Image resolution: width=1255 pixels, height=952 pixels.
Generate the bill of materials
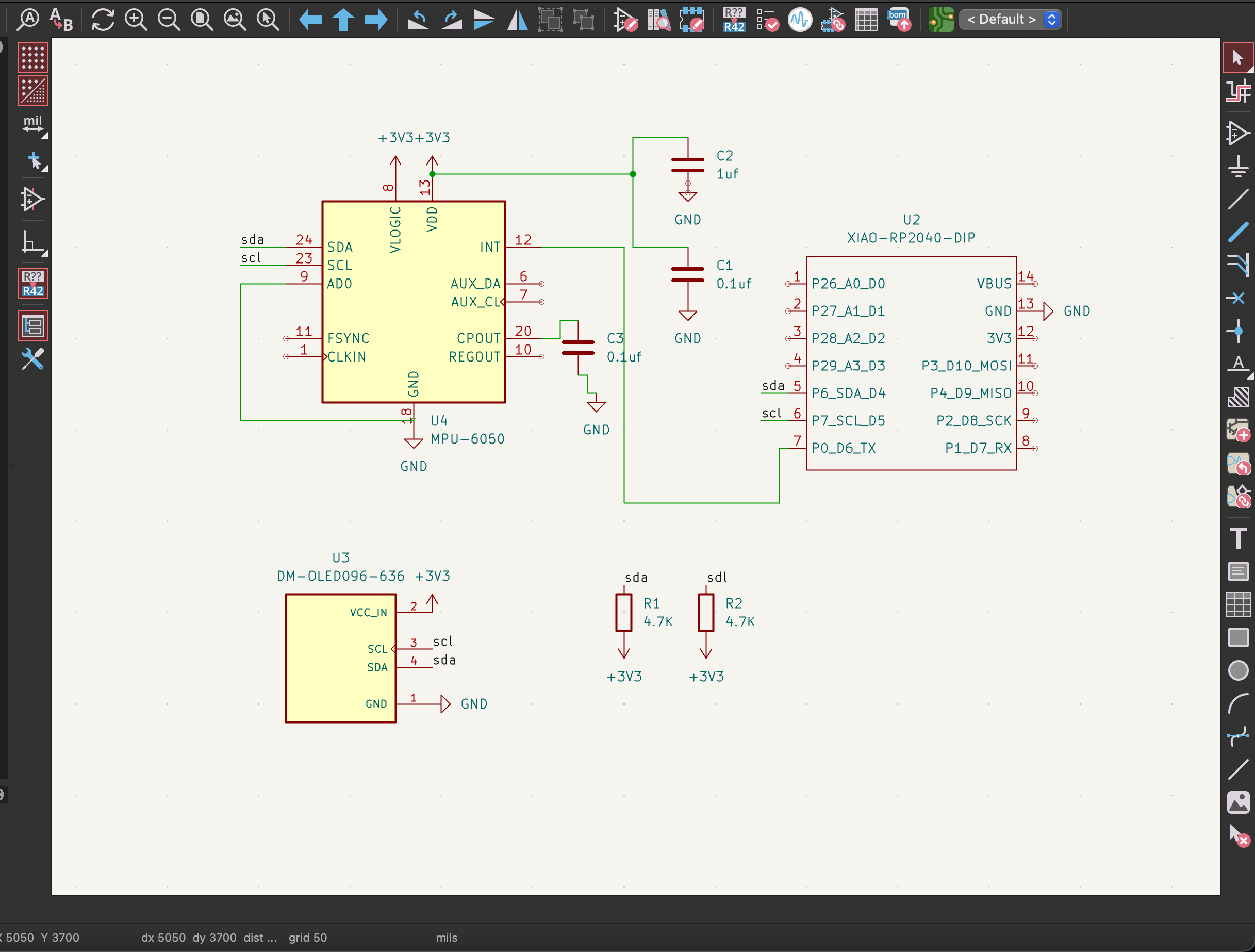[x=899, y=19]
